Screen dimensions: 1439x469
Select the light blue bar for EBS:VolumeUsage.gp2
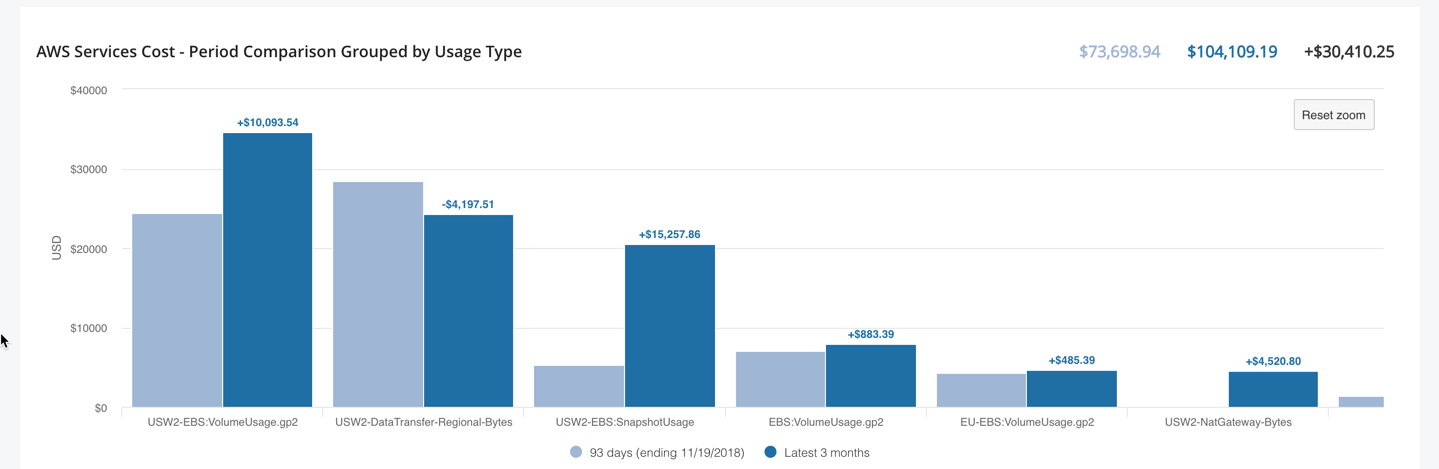coord(780,379)
